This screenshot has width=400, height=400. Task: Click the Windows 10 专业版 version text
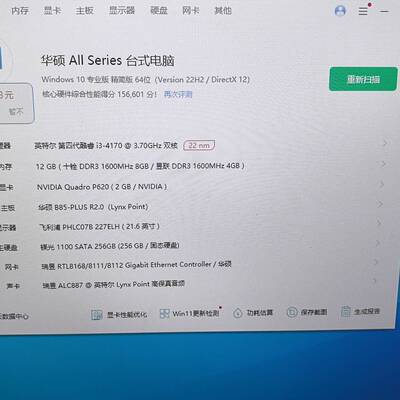(146, 80)
